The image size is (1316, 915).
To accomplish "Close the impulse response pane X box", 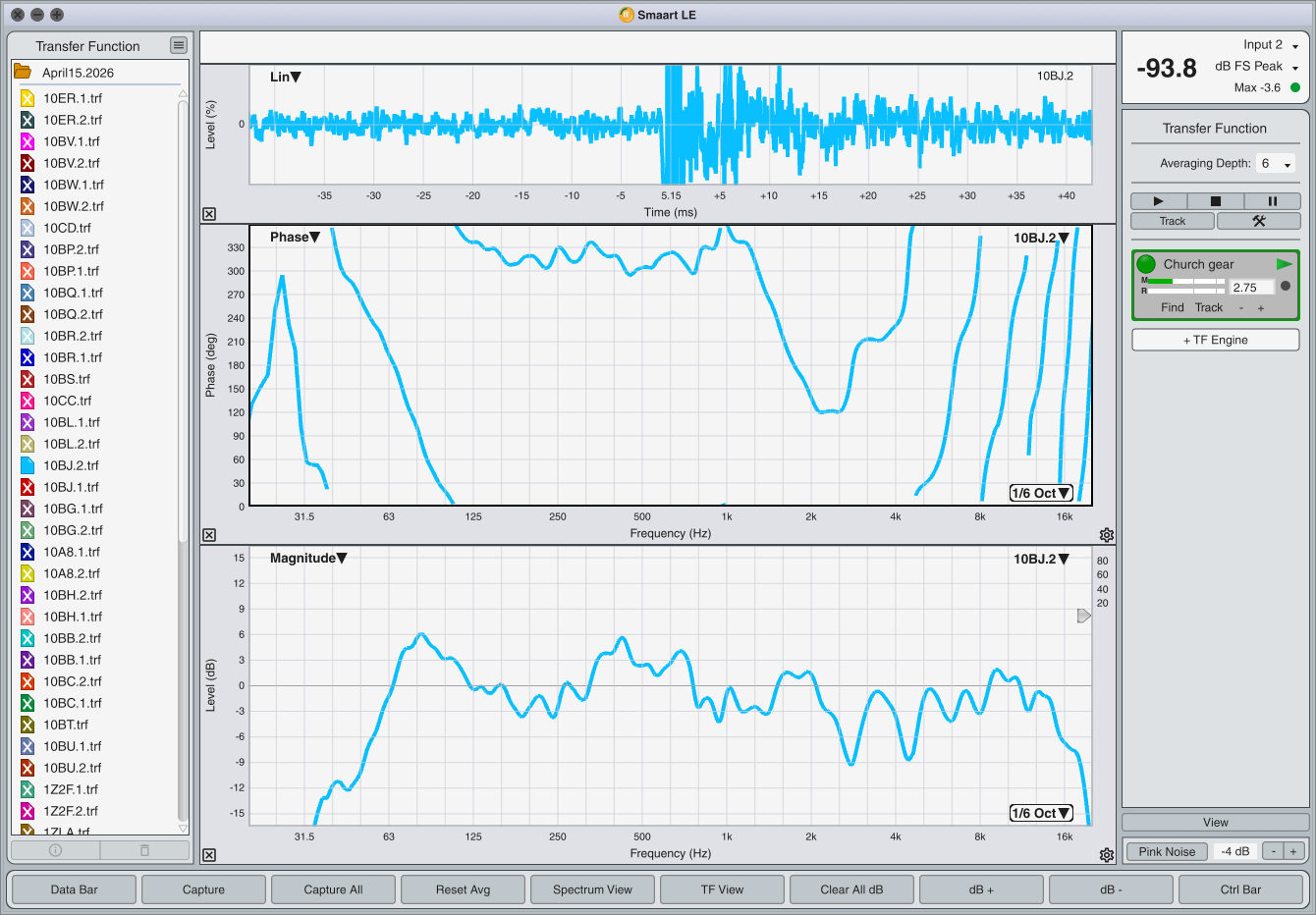I will [209, 214].
